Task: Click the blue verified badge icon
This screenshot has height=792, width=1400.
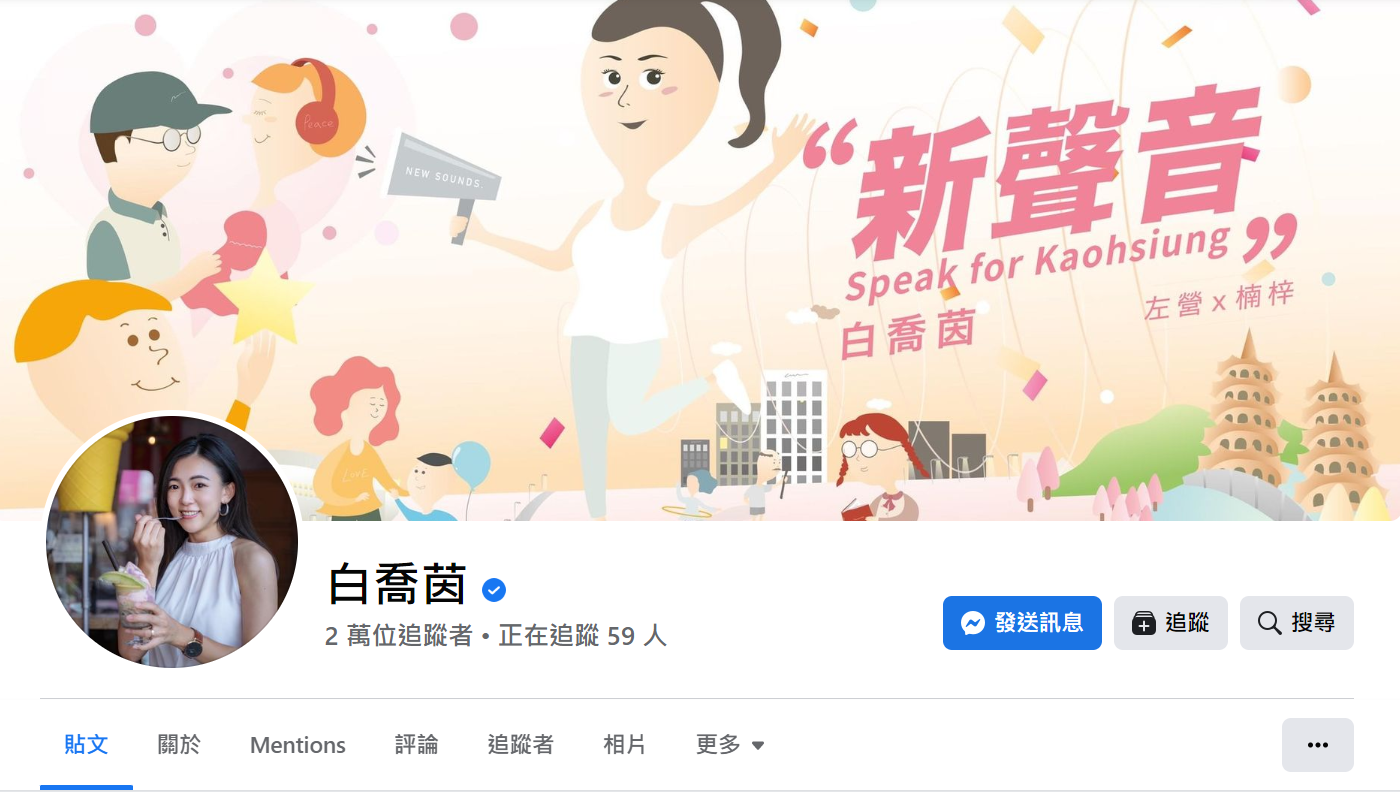Action: click(x=494, y=590)
